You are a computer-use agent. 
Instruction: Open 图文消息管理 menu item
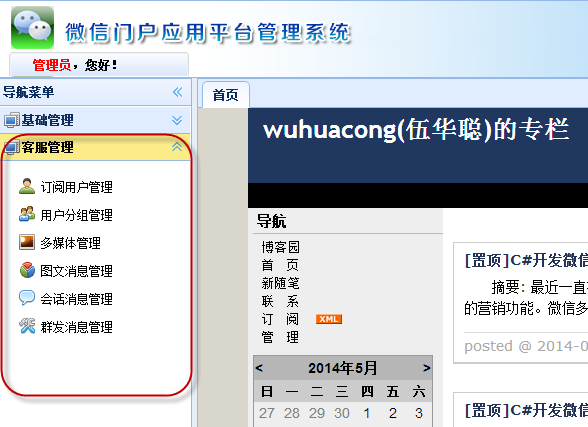(x=76, y=271)
